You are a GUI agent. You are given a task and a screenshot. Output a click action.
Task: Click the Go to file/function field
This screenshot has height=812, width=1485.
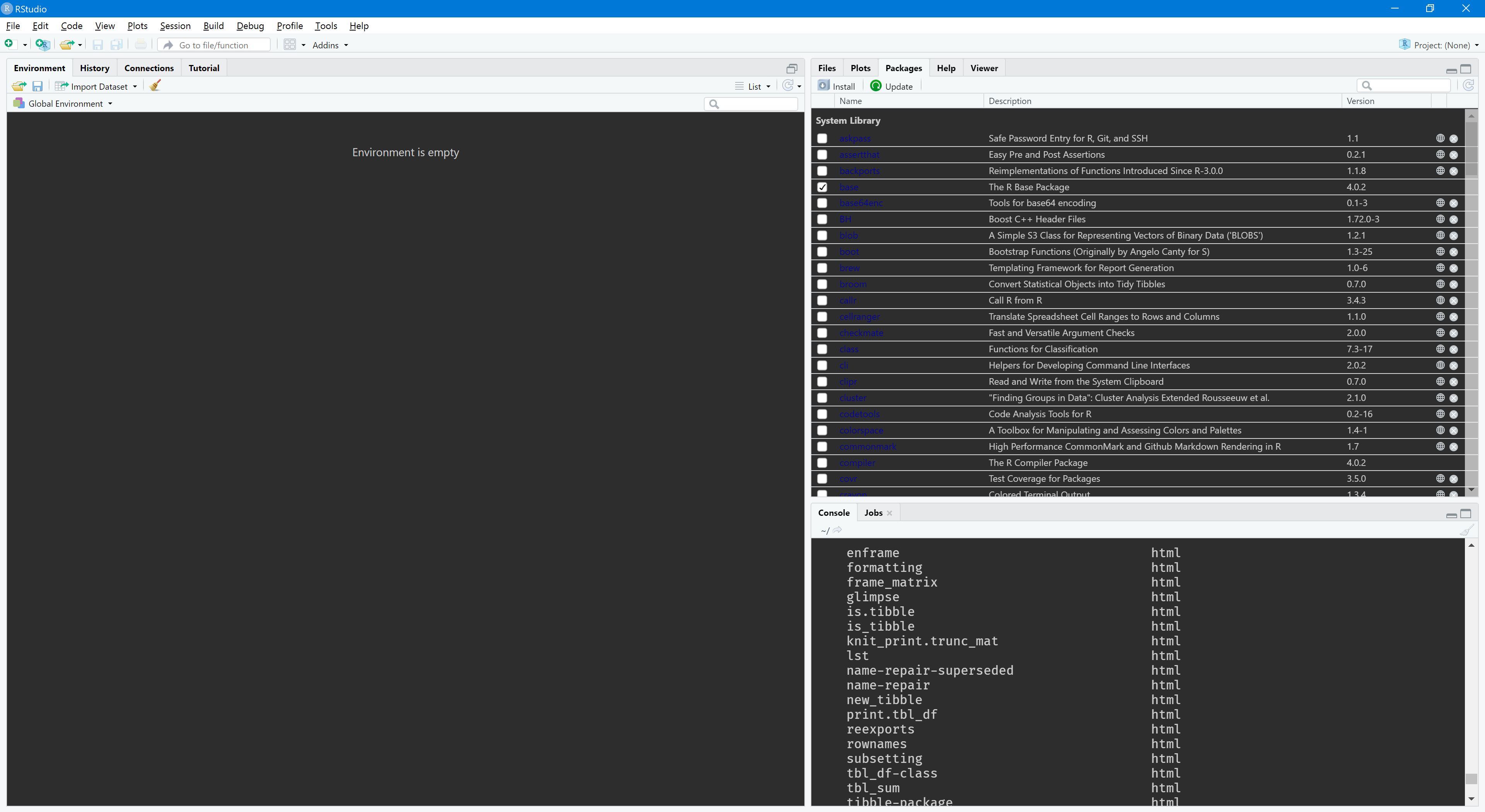213,45
